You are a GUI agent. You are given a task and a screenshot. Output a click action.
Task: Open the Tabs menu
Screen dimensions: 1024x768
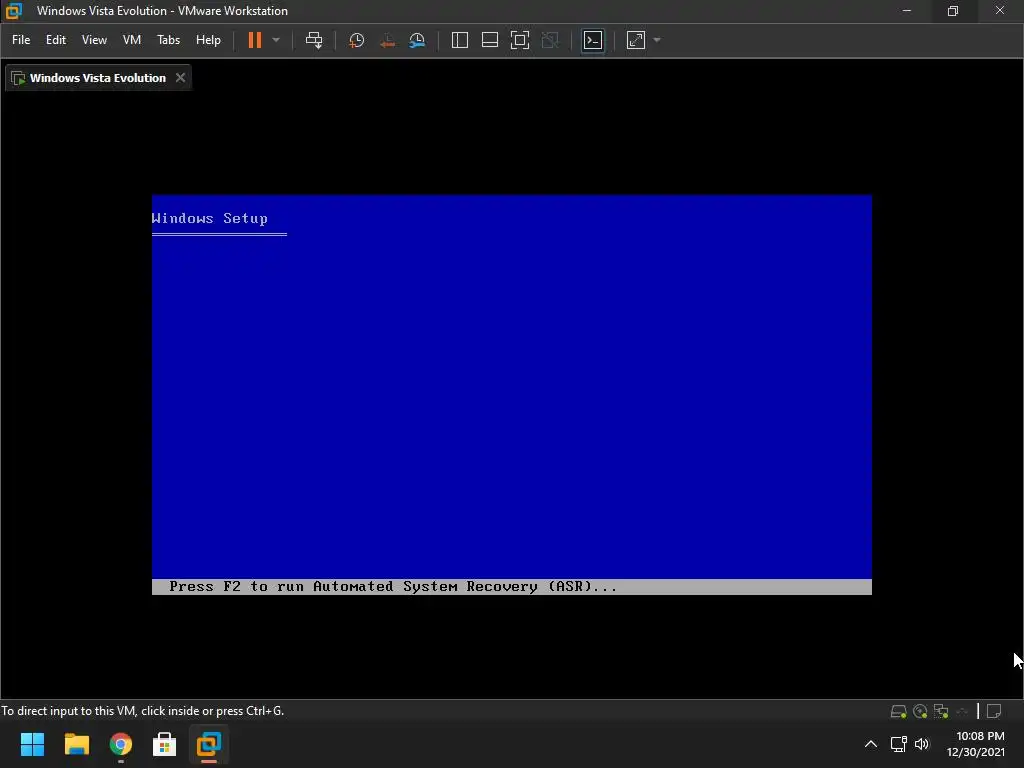(168, 40)
